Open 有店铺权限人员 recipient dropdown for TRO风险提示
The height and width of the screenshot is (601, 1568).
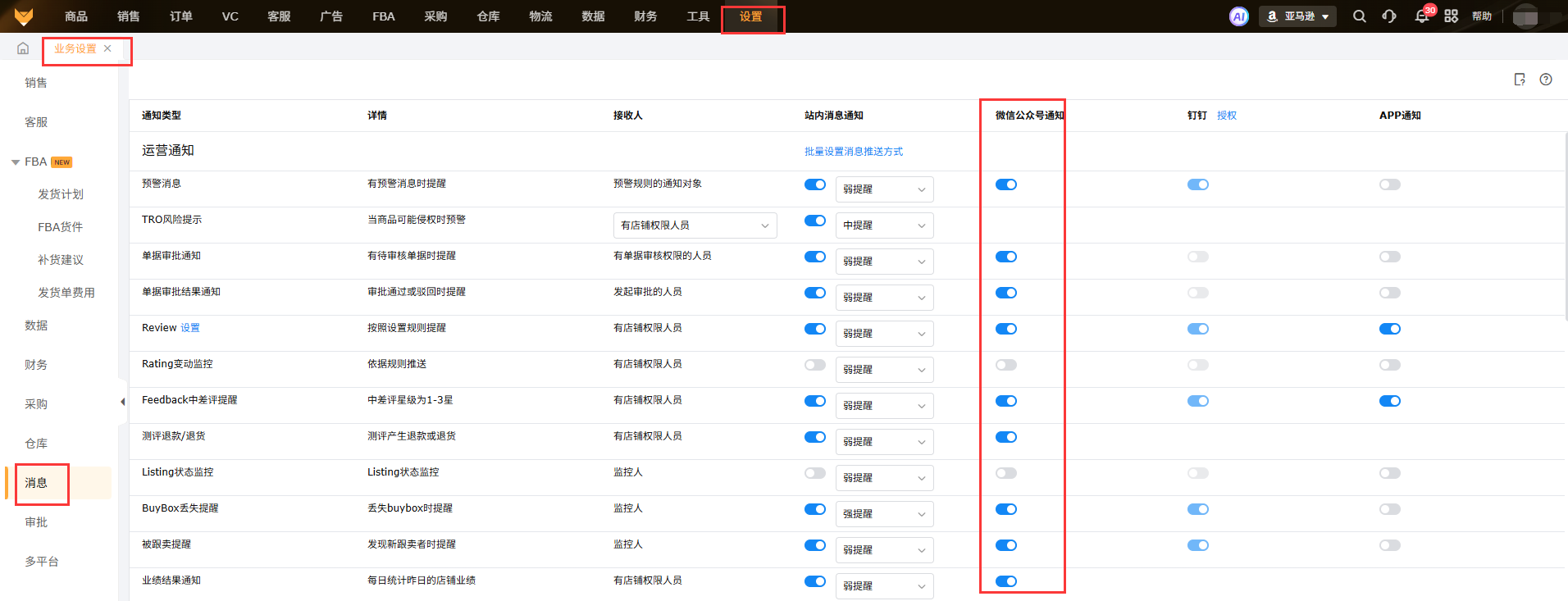695,225
